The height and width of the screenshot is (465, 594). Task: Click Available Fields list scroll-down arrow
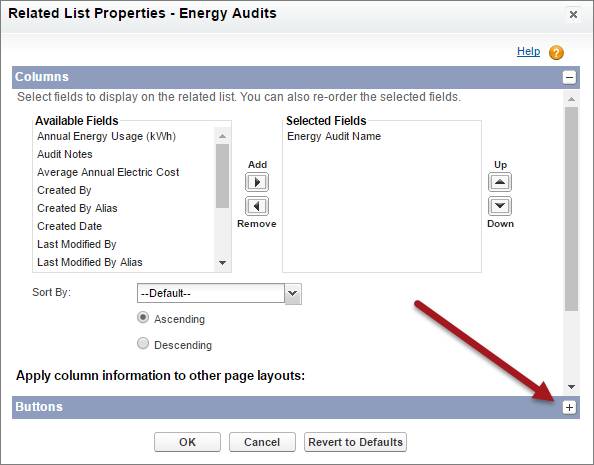pyautogui.click(x=223, y=263)
